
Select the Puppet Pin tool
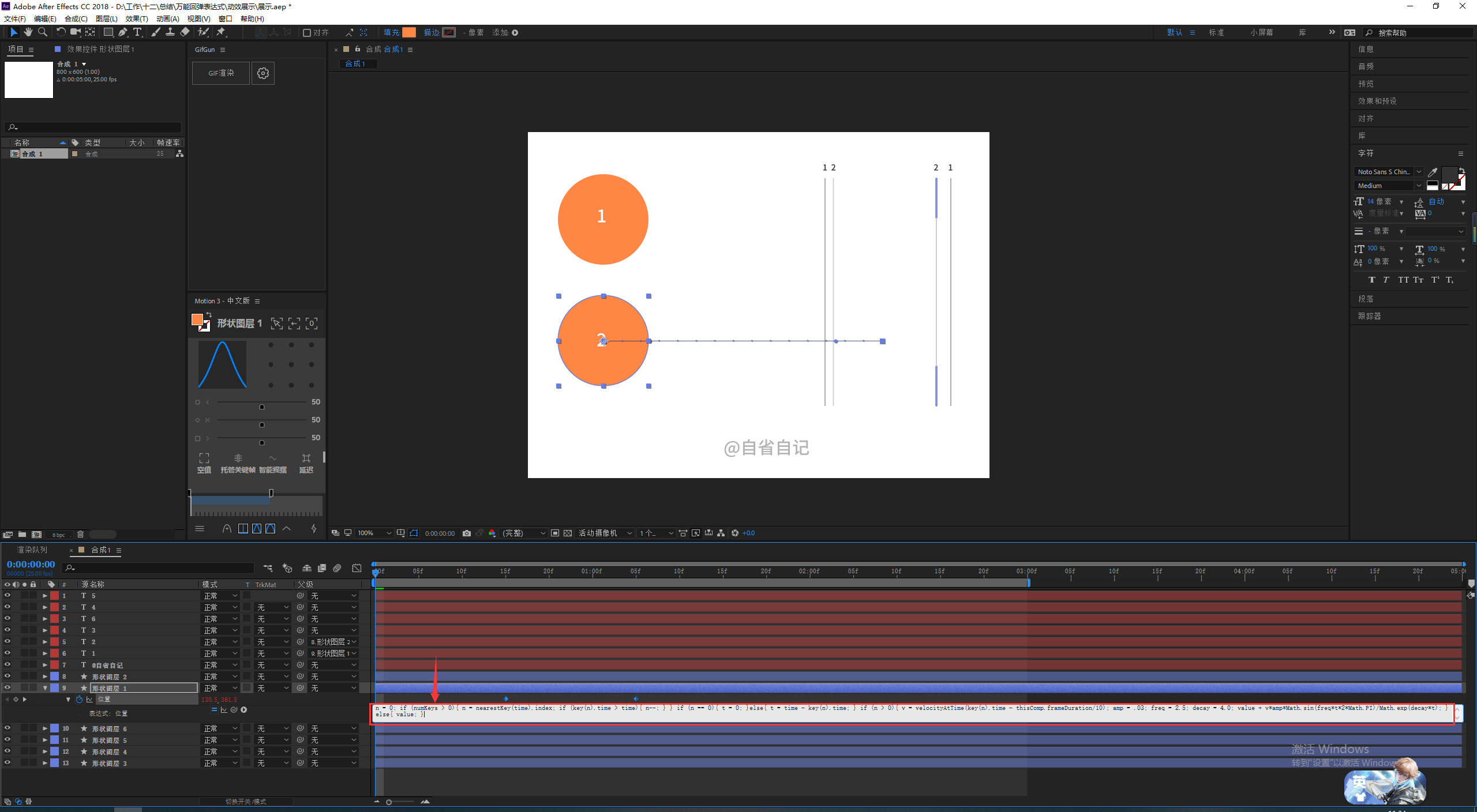click(x=221, y=32)
